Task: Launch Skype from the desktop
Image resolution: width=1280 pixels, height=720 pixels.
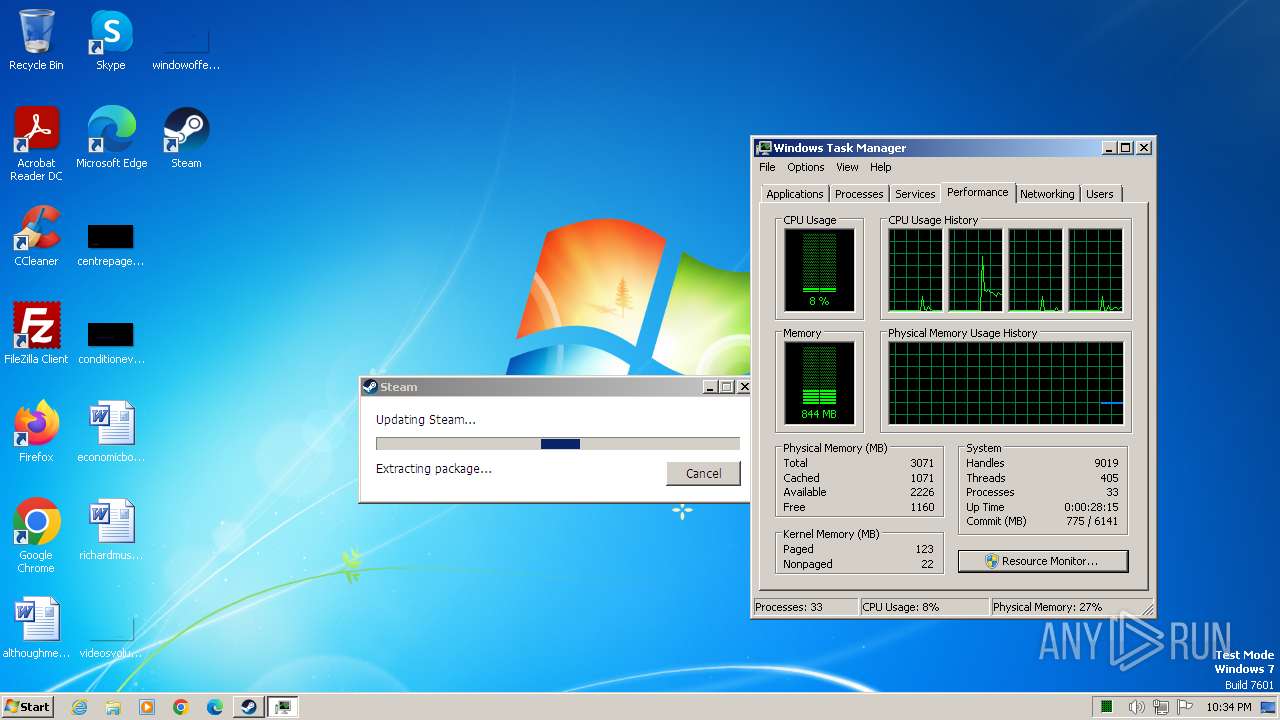Action: click(x=110, y=40)
